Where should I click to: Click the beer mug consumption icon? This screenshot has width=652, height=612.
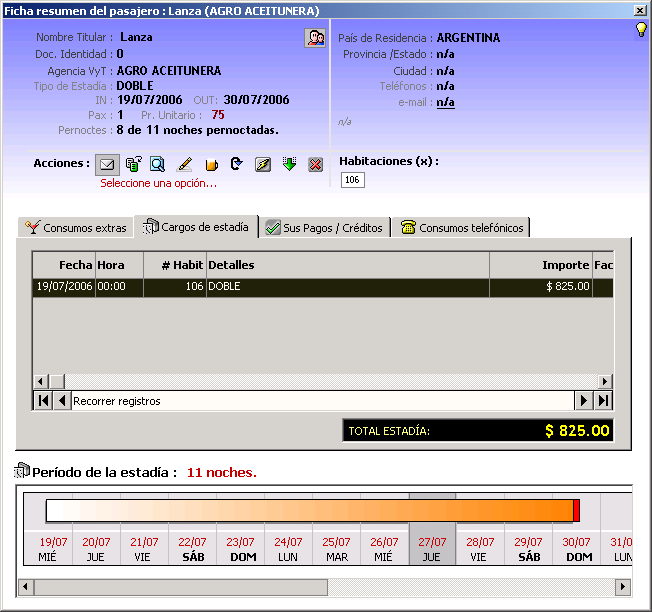click(211, 164)
